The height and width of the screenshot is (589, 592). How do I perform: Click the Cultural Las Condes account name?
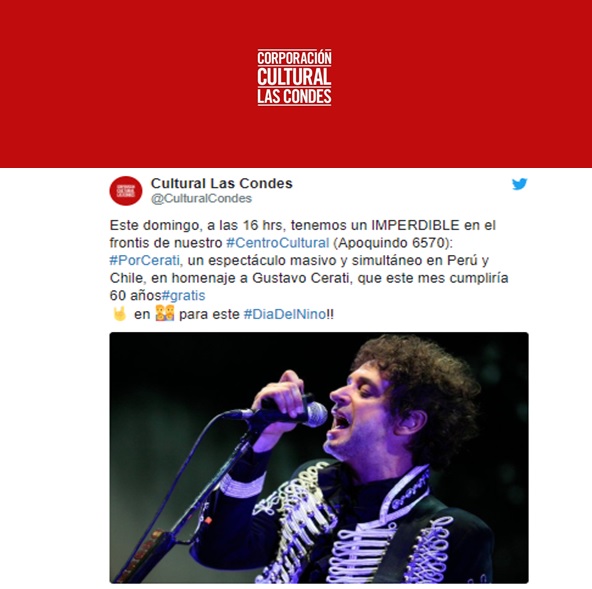[x=222, y=183]
